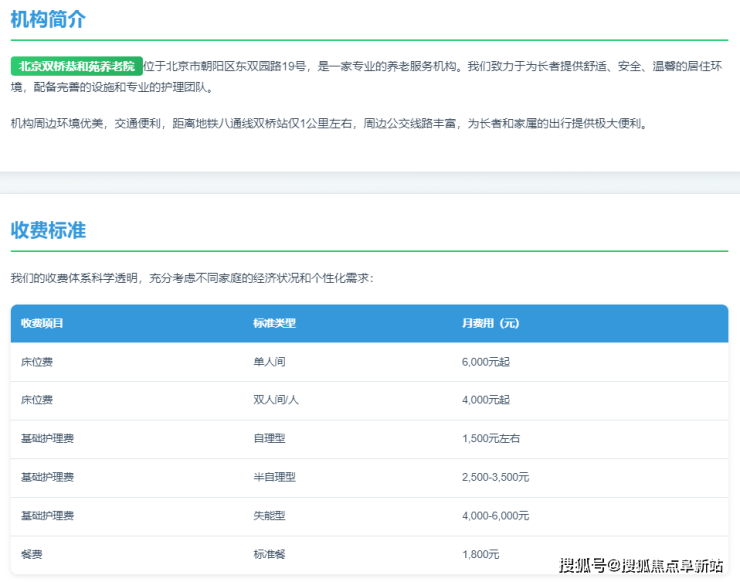Click the 双人间/人 table cell

point(276,400)
